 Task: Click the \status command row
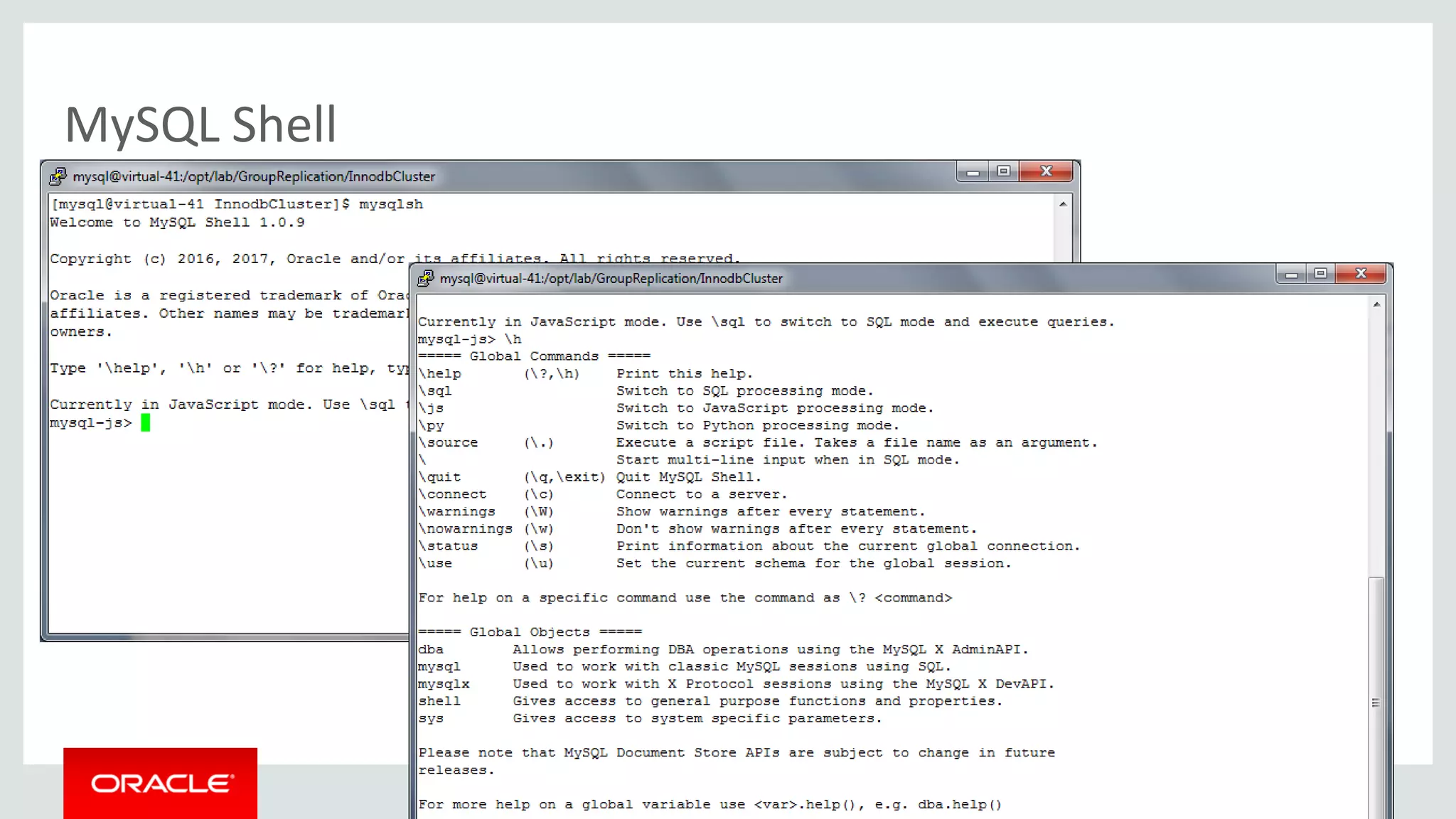pos(749,546)
